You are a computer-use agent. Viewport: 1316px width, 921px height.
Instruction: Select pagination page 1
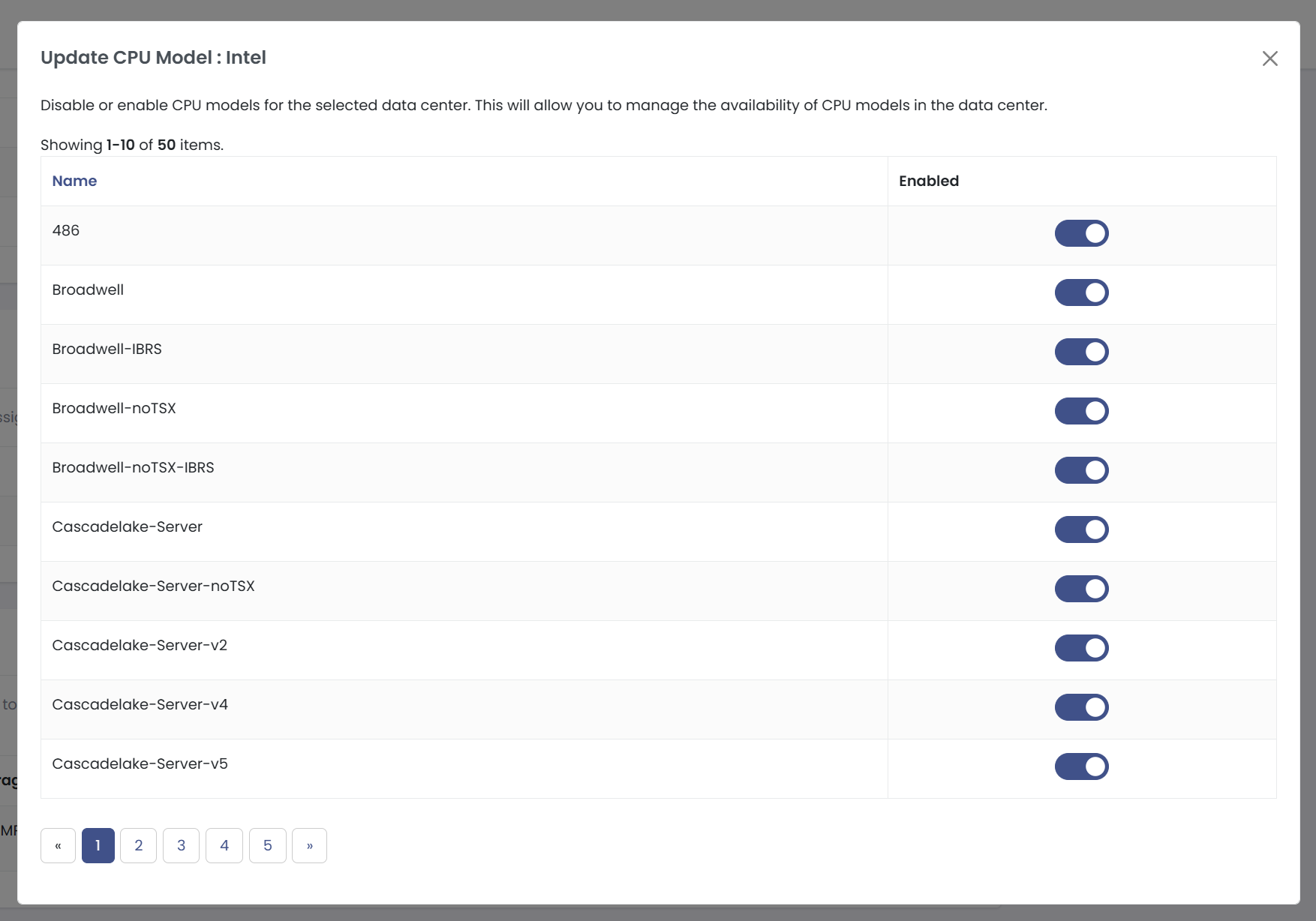click(x=98, y=845)
